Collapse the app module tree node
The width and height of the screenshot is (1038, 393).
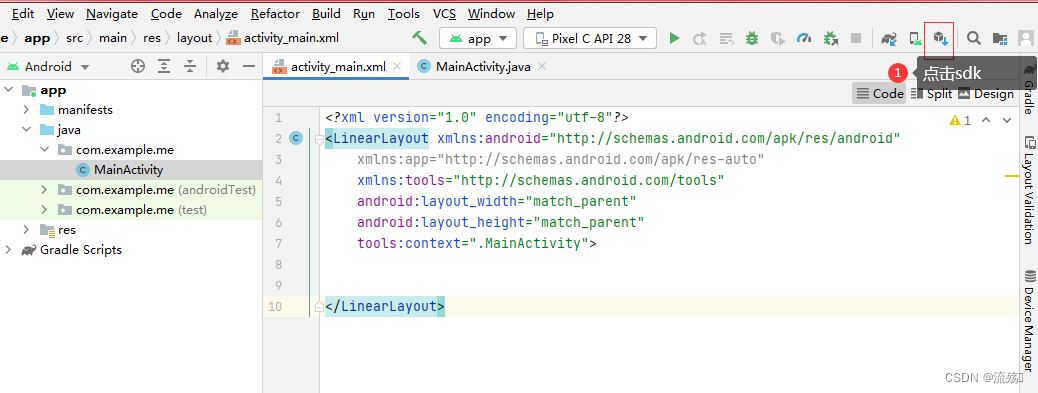pos(9,90)
